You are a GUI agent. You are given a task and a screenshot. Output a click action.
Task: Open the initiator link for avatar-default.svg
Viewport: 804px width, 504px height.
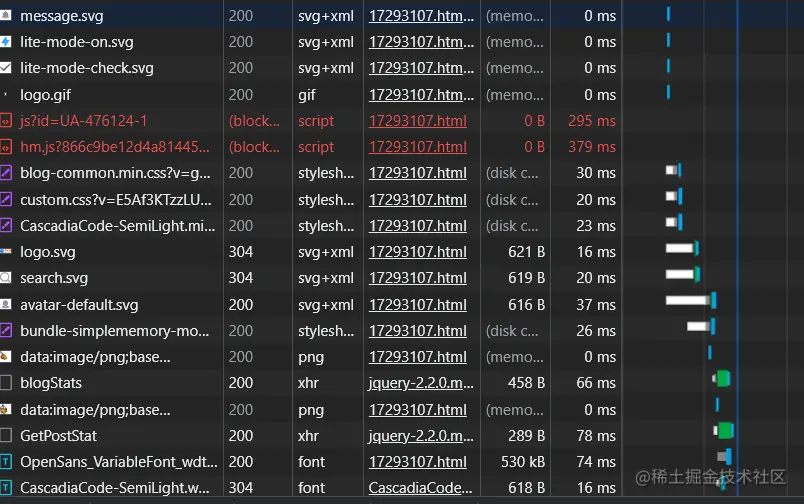(418, 305)
